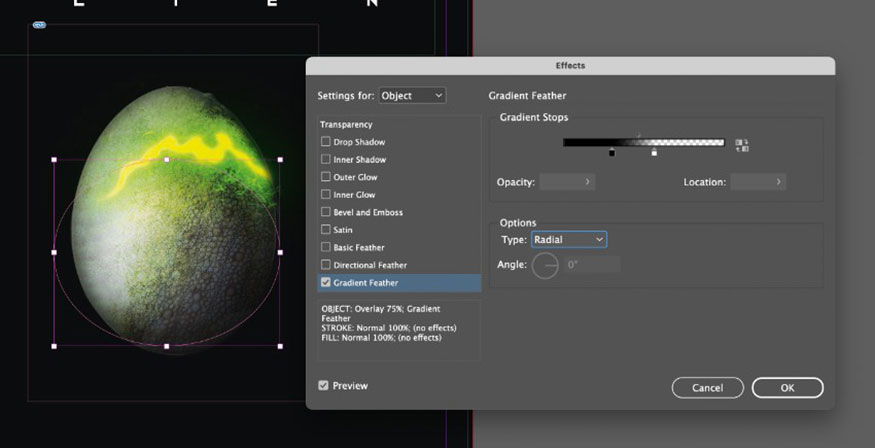Image resolution: width=875 pixels, height=448 pixels.
Task: Click the middle-right handle of the ellipse frame
Action: tap(280, 253)
